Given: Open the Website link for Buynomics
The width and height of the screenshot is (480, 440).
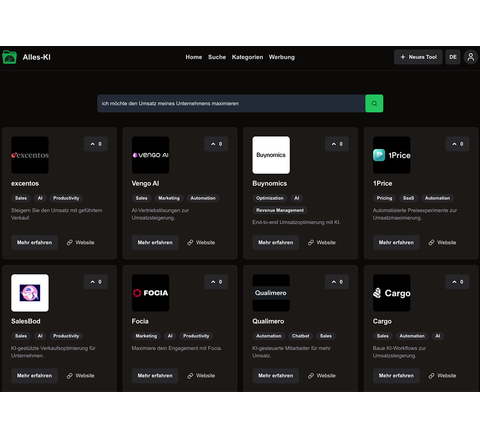Looking at the screenshot, I should (x=322, y=243).
